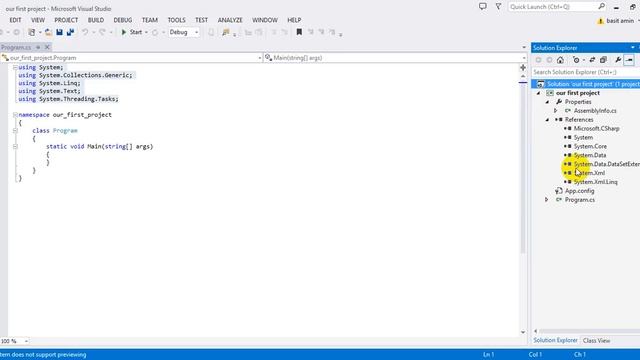Switch to the Class View tab
Viewport: 640px width, 360px height.
[x=596, y=341]
